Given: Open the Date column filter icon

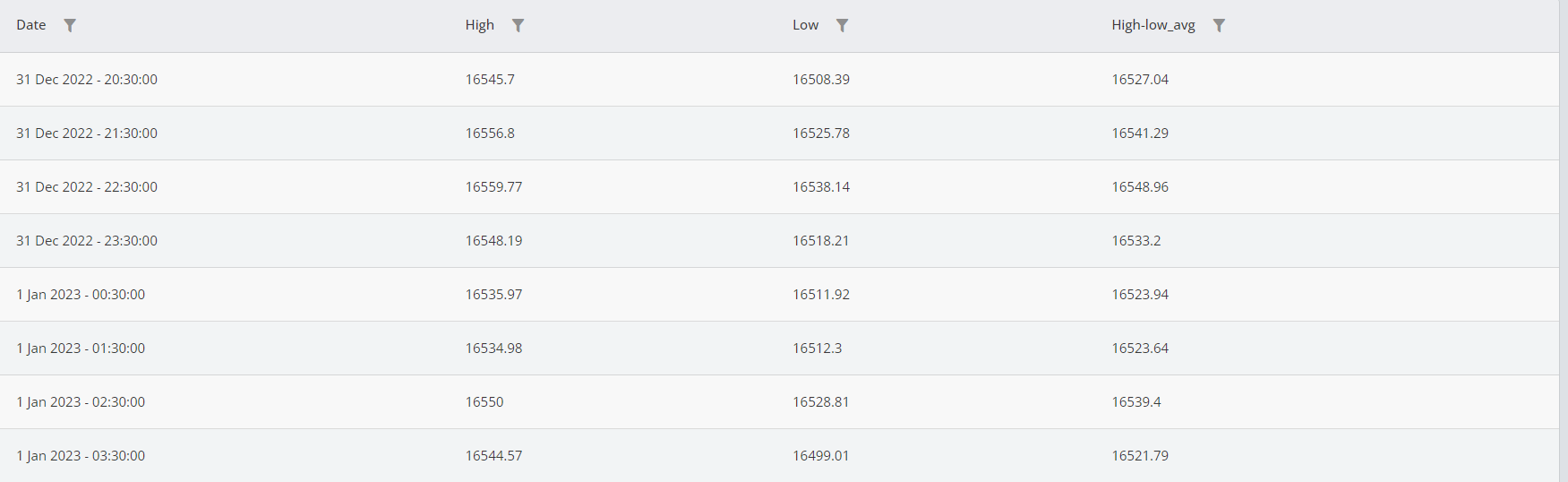Looking at the screenshot, I should coord(70,25).
